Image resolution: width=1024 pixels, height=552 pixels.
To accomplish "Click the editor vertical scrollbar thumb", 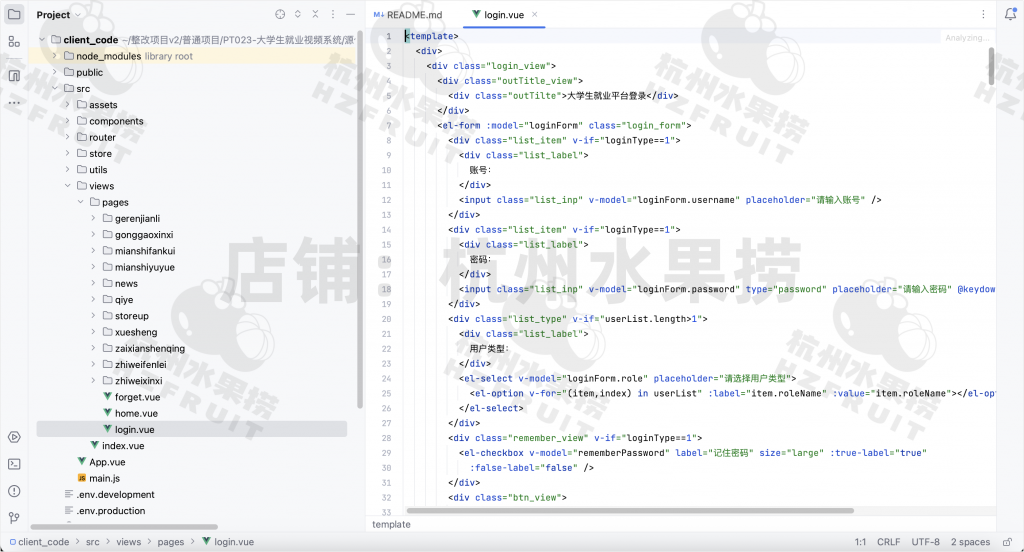I will tap(991, 66).
